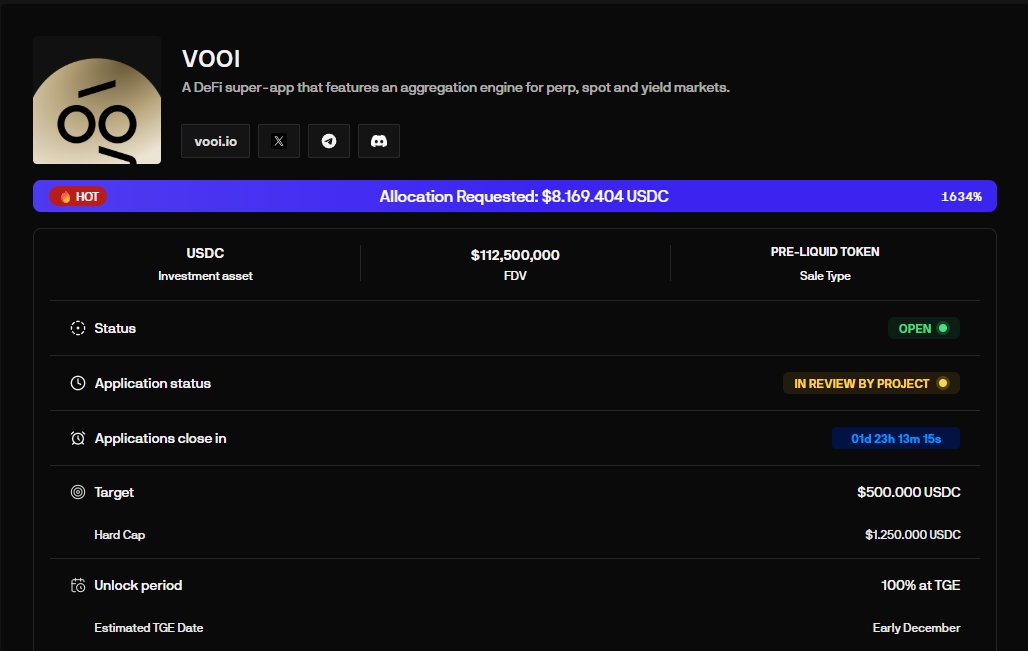1028x651 pixels.
Task: Click the IN REVIEW BY PROJECT badge
Action: (871, 384)
